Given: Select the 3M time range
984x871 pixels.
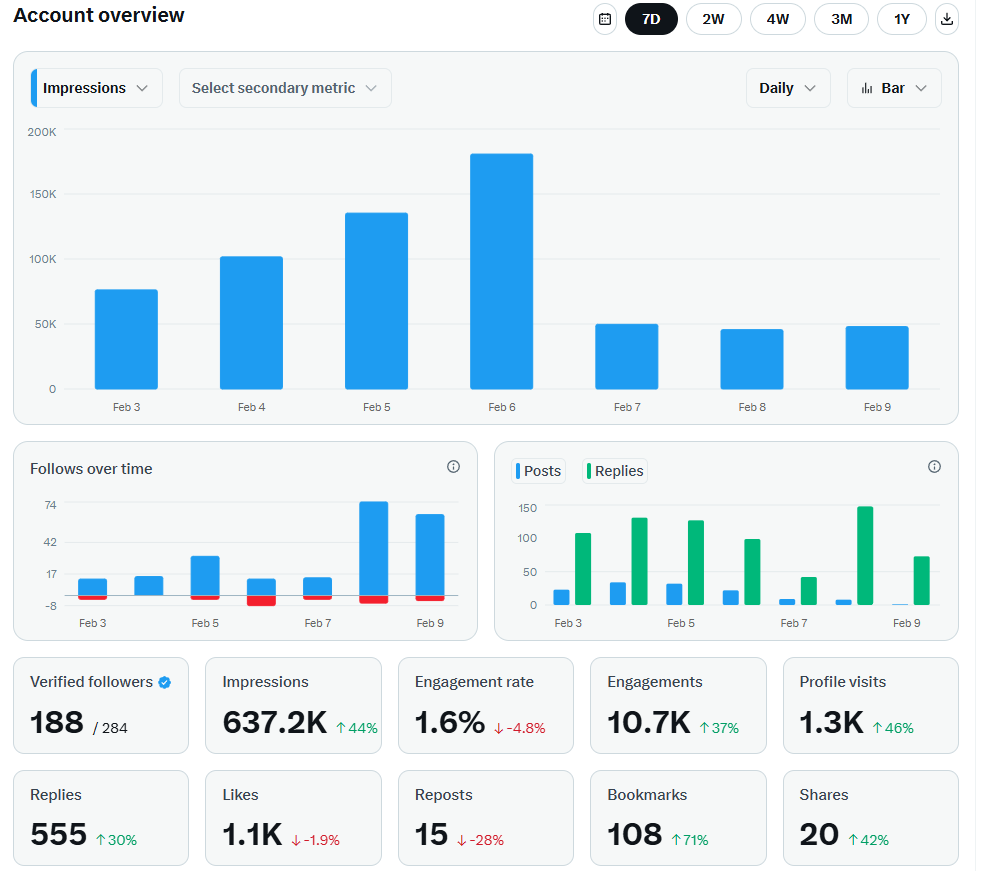Looking at the screenshot, I should coord(841,19).
